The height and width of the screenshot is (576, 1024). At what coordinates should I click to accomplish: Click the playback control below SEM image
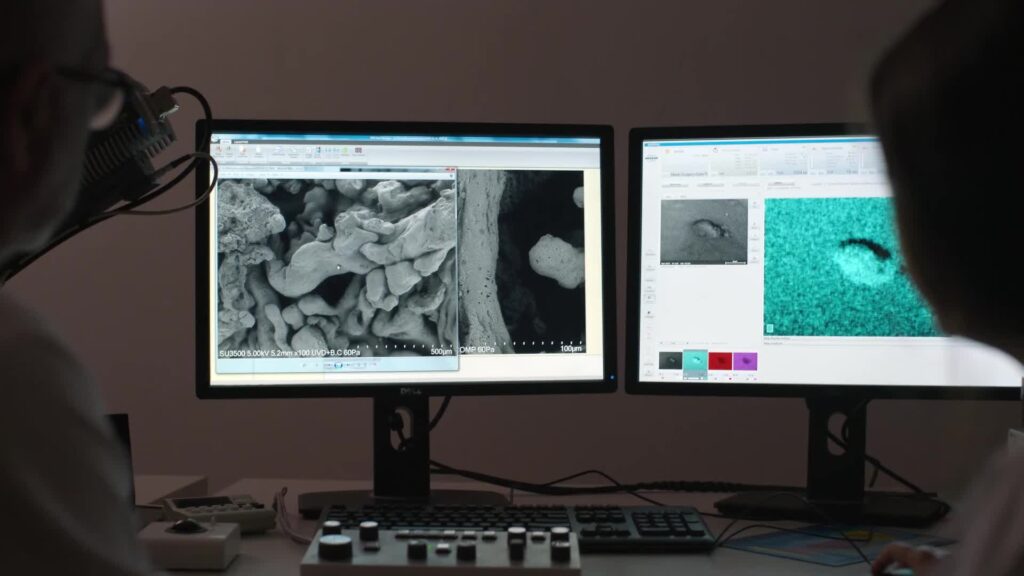(337, 365)
